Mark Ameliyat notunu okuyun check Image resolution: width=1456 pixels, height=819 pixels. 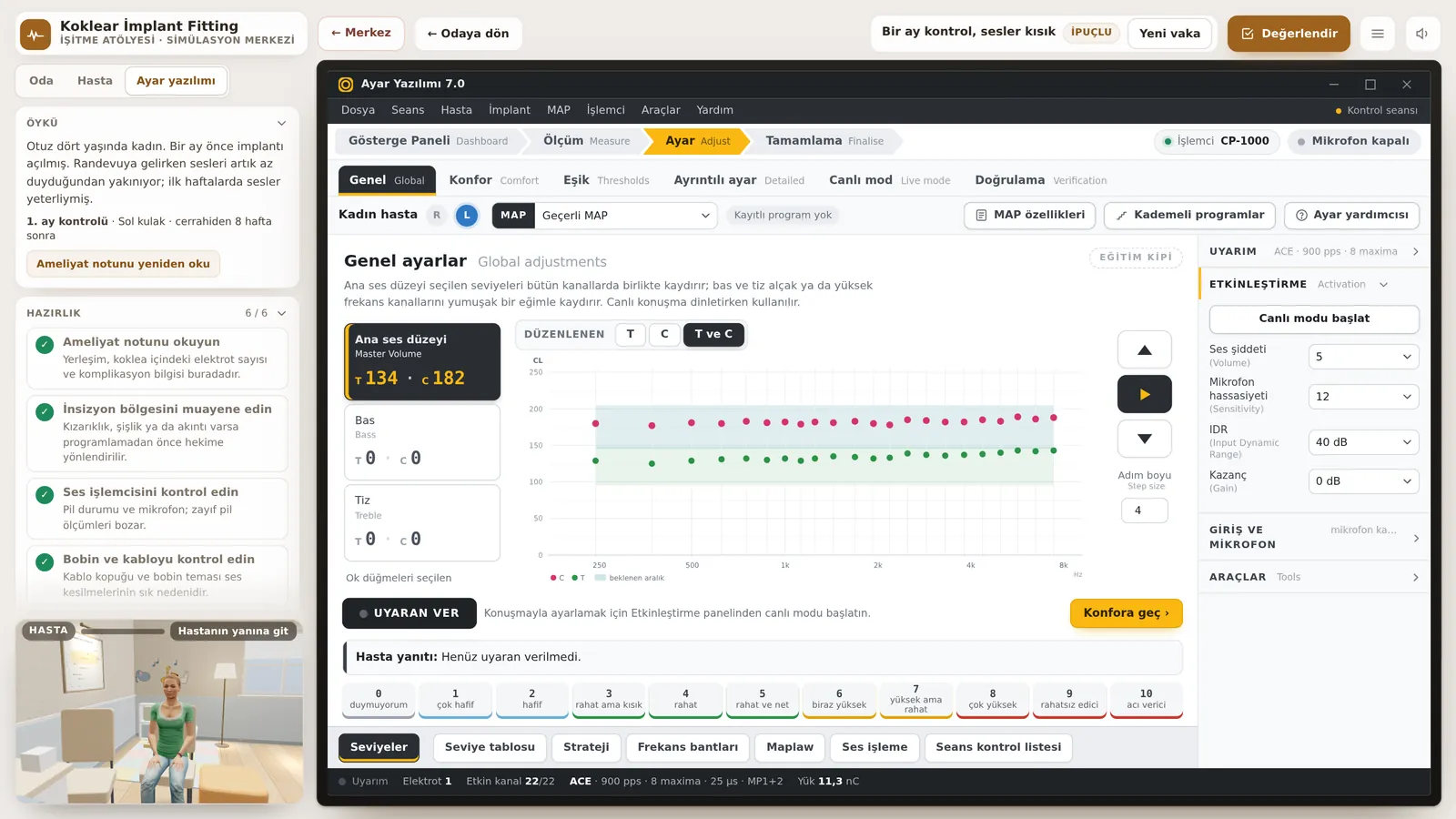[44, 344]
